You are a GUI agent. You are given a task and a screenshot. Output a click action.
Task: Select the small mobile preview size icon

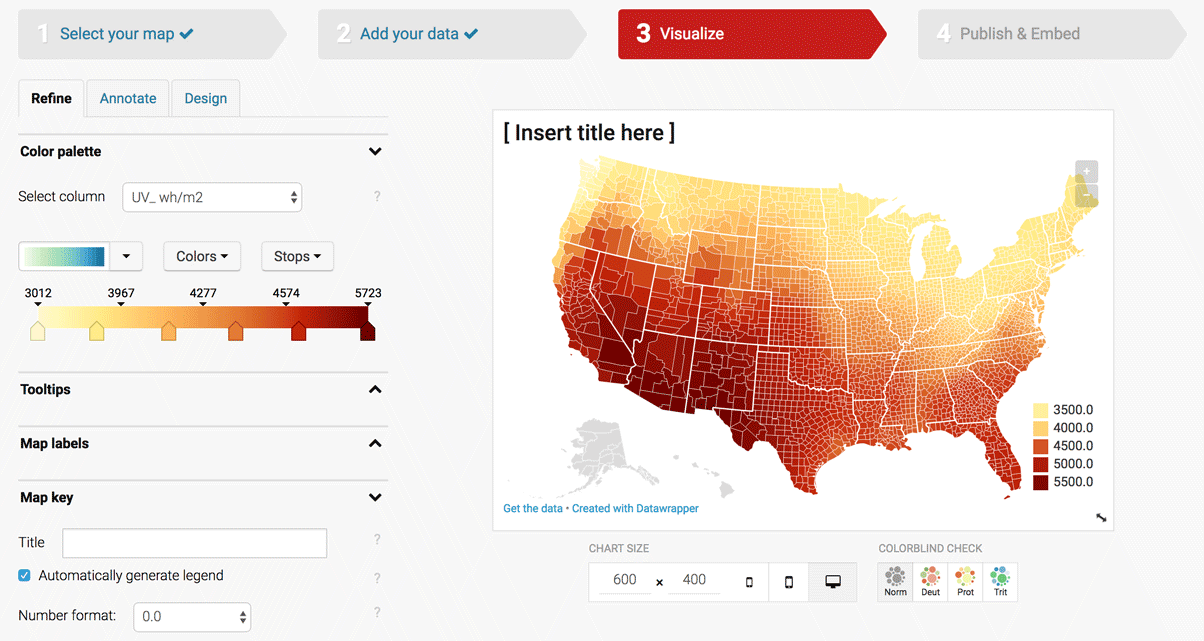(x=749, y=582)
